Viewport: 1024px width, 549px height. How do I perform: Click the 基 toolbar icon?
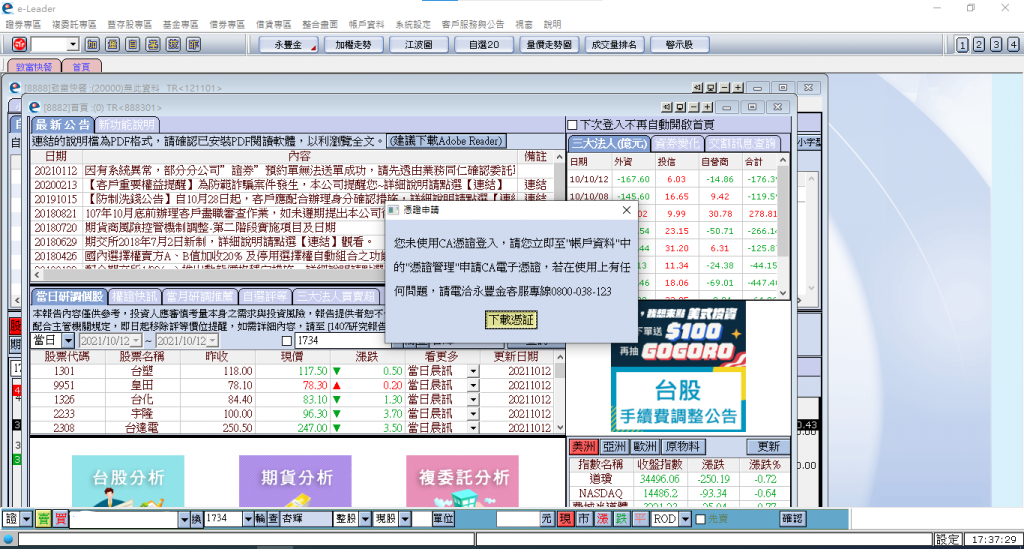click(153, 44)
